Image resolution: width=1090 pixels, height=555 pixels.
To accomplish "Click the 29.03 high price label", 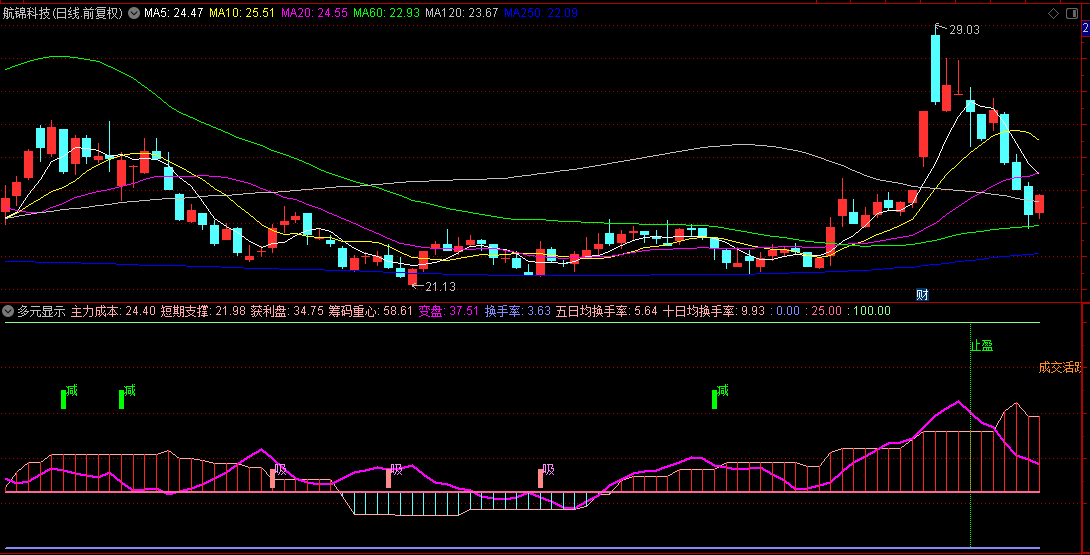I will [964, 30].
